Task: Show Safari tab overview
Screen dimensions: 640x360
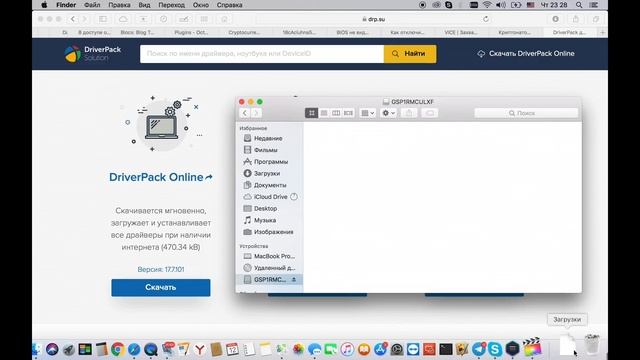Action: coord(596,19)
